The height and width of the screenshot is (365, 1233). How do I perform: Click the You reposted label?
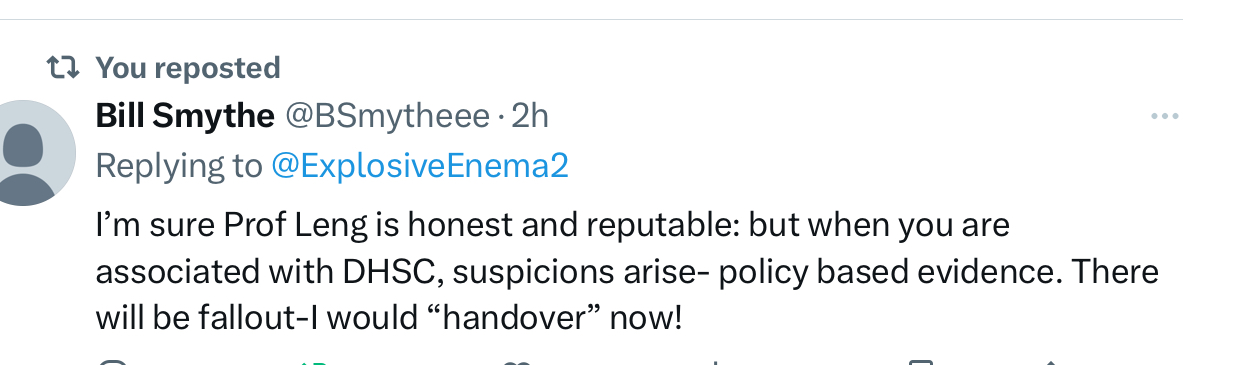click(x=188, y=68)
